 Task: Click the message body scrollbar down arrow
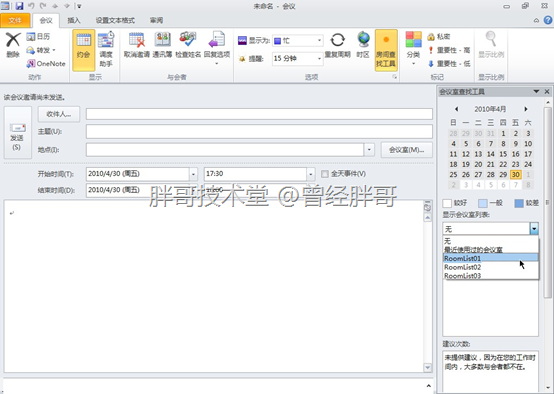(x=428, y=367)
